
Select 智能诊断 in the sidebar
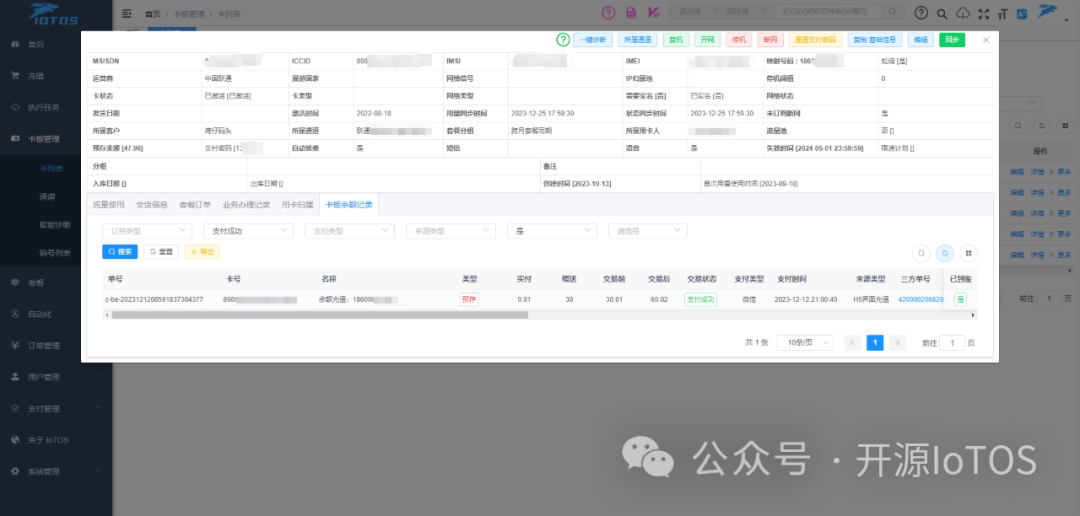click(56, 225)
